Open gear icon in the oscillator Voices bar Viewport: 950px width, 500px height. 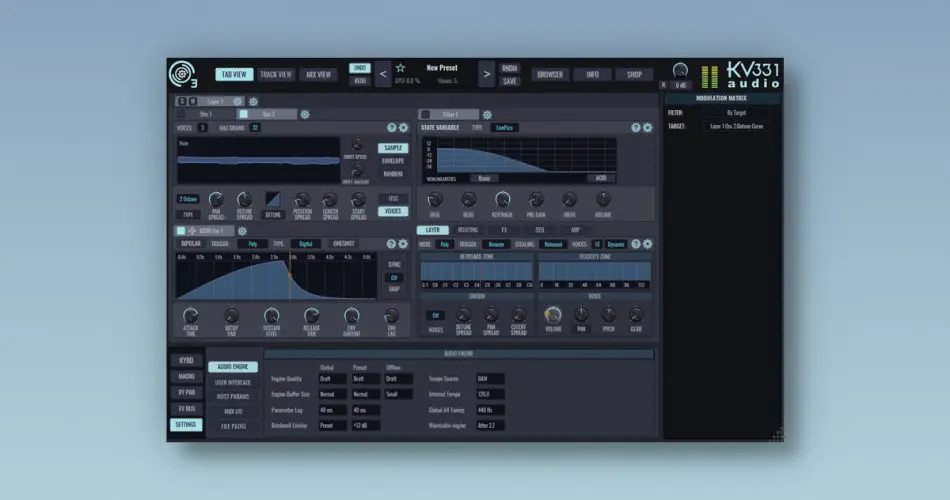click(x=404, y=128)
